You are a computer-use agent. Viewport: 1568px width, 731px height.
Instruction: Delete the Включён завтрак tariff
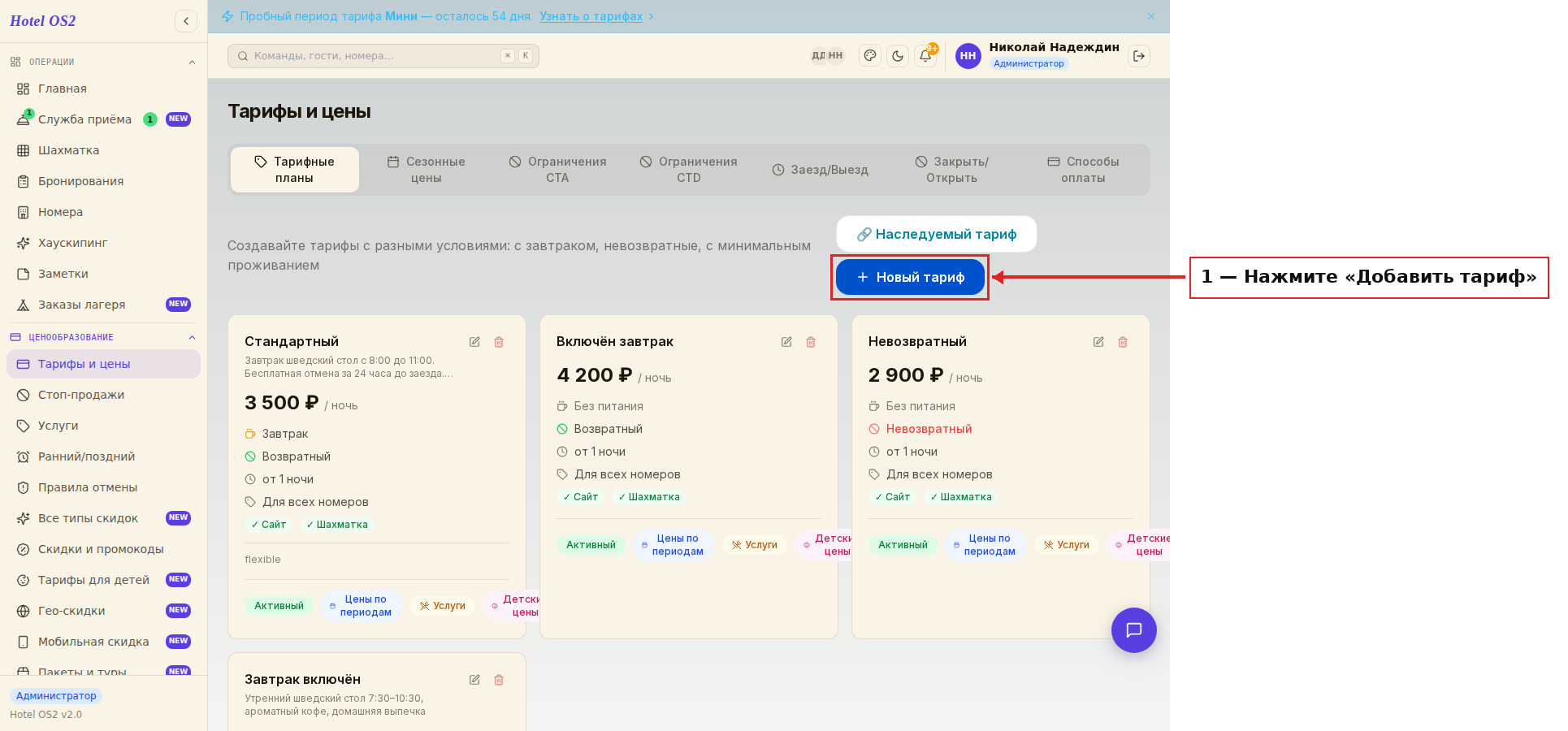811,342
